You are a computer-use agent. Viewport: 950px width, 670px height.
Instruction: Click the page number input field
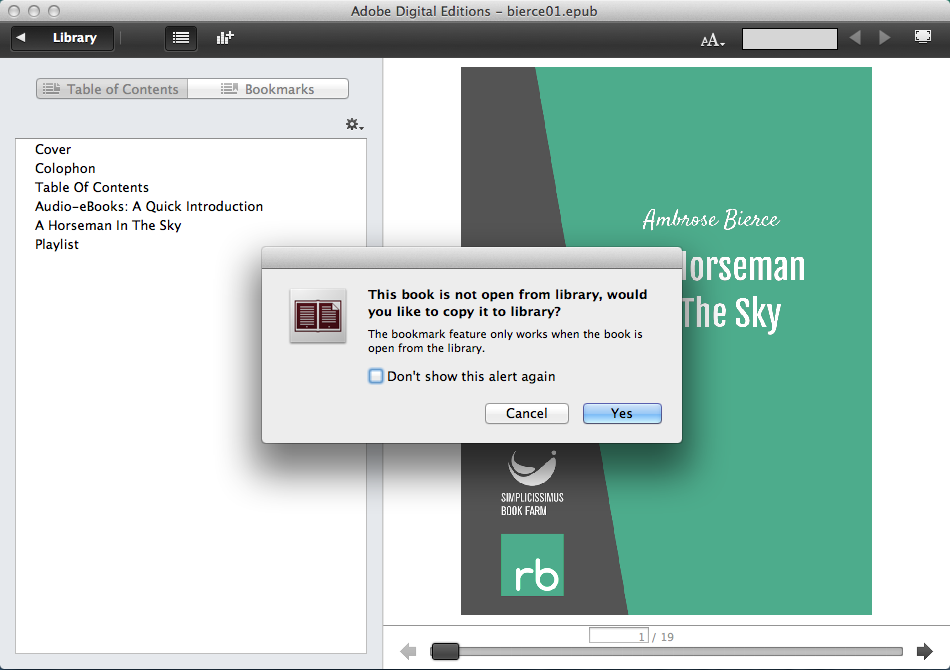(x=619, y=635)
